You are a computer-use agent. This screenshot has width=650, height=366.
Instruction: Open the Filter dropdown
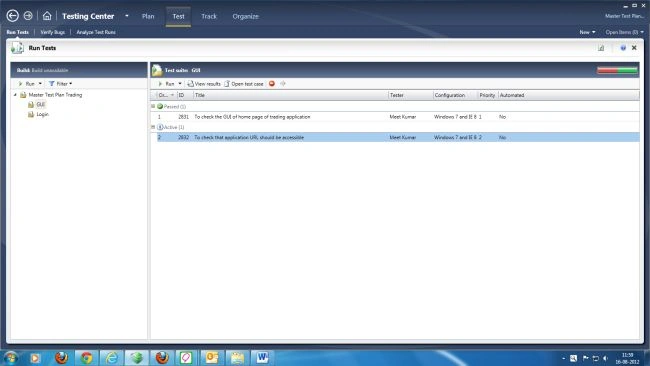61,84
